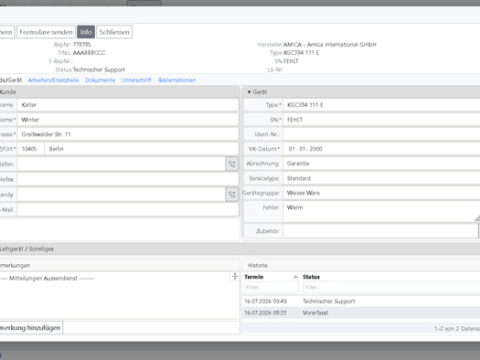Click the empty Telefon input field
The image size is (480, 360).
point(121,164)
